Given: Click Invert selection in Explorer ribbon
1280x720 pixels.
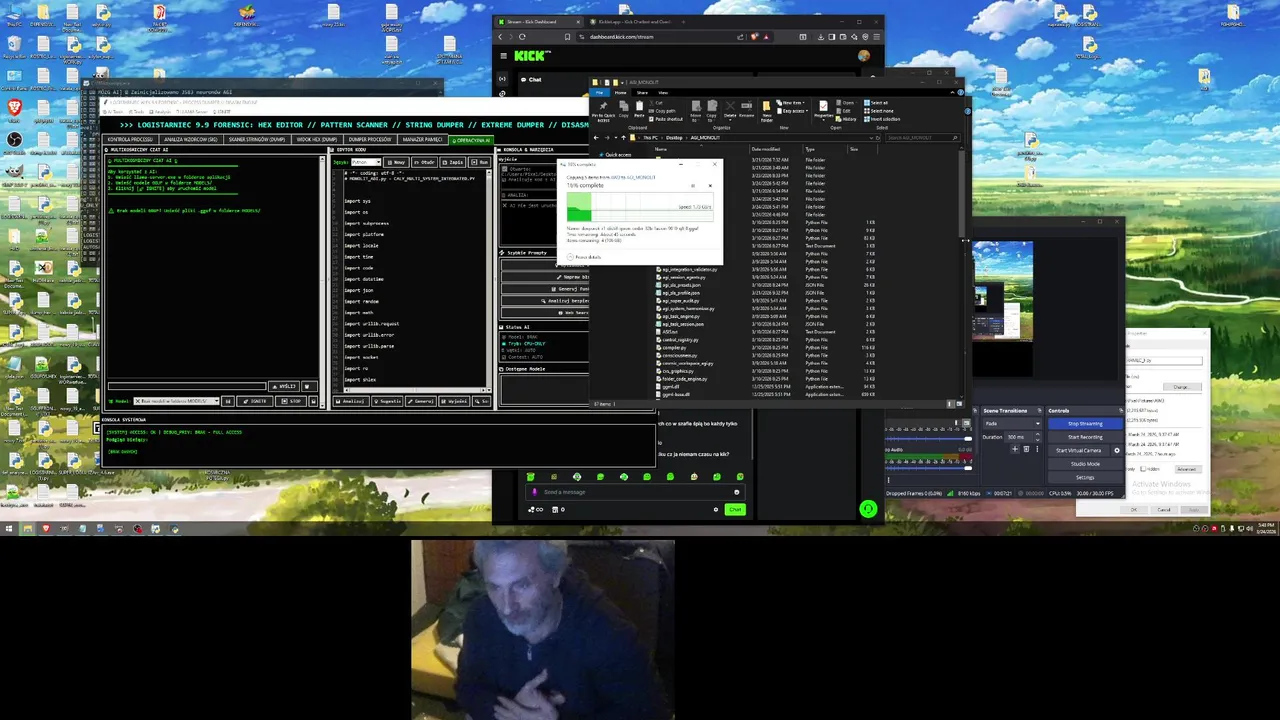Looking at the screenshot, I should [x=884, y=119].
